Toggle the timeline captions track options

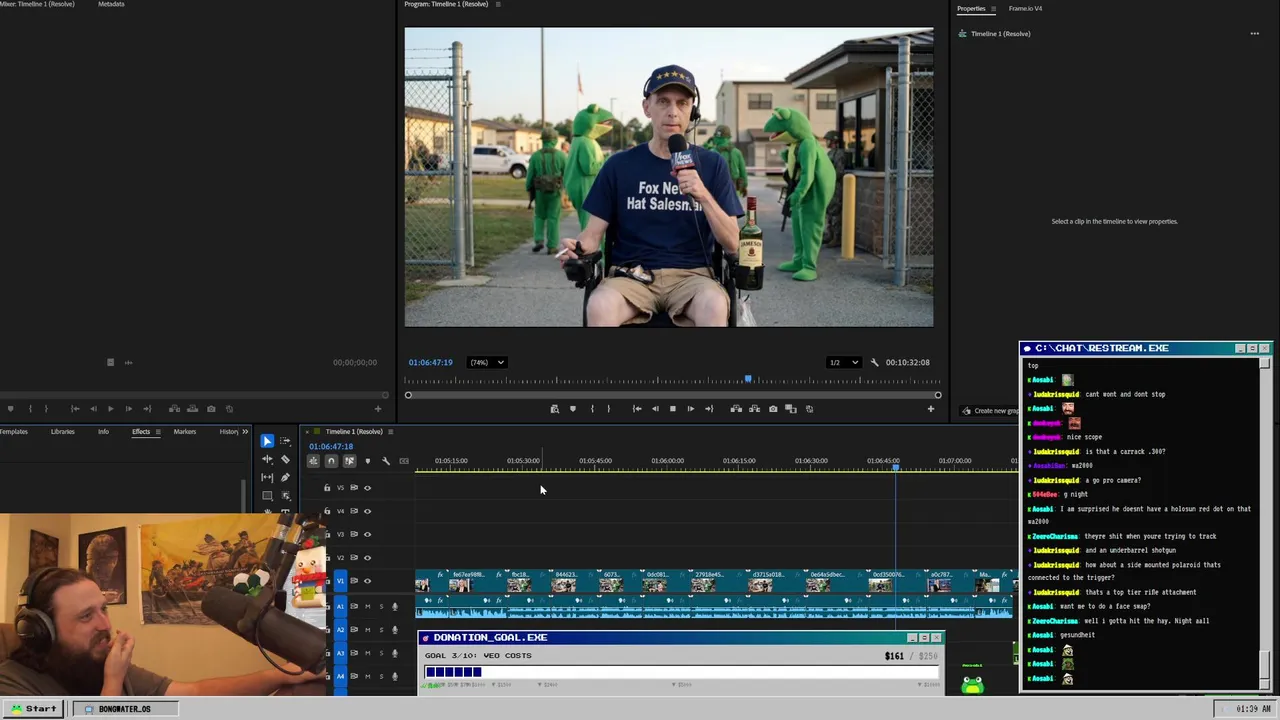point(404,461)
